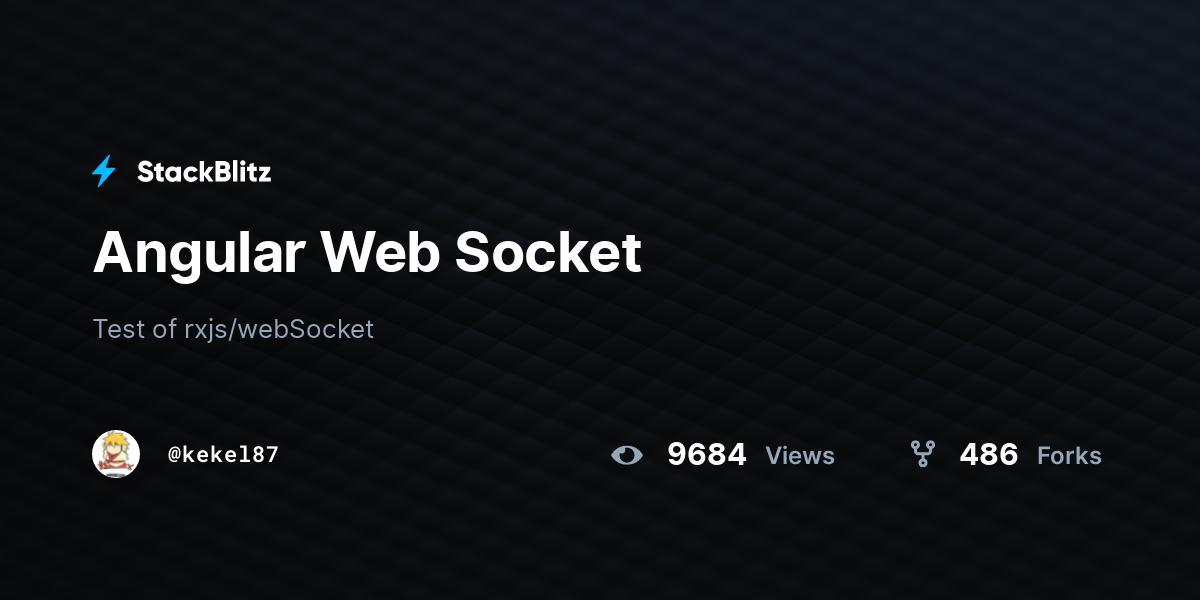1200x600 pixels.
Task: Click rxjs/webSocket in the description
Action: pyautogui.click(x=279, y=330)
